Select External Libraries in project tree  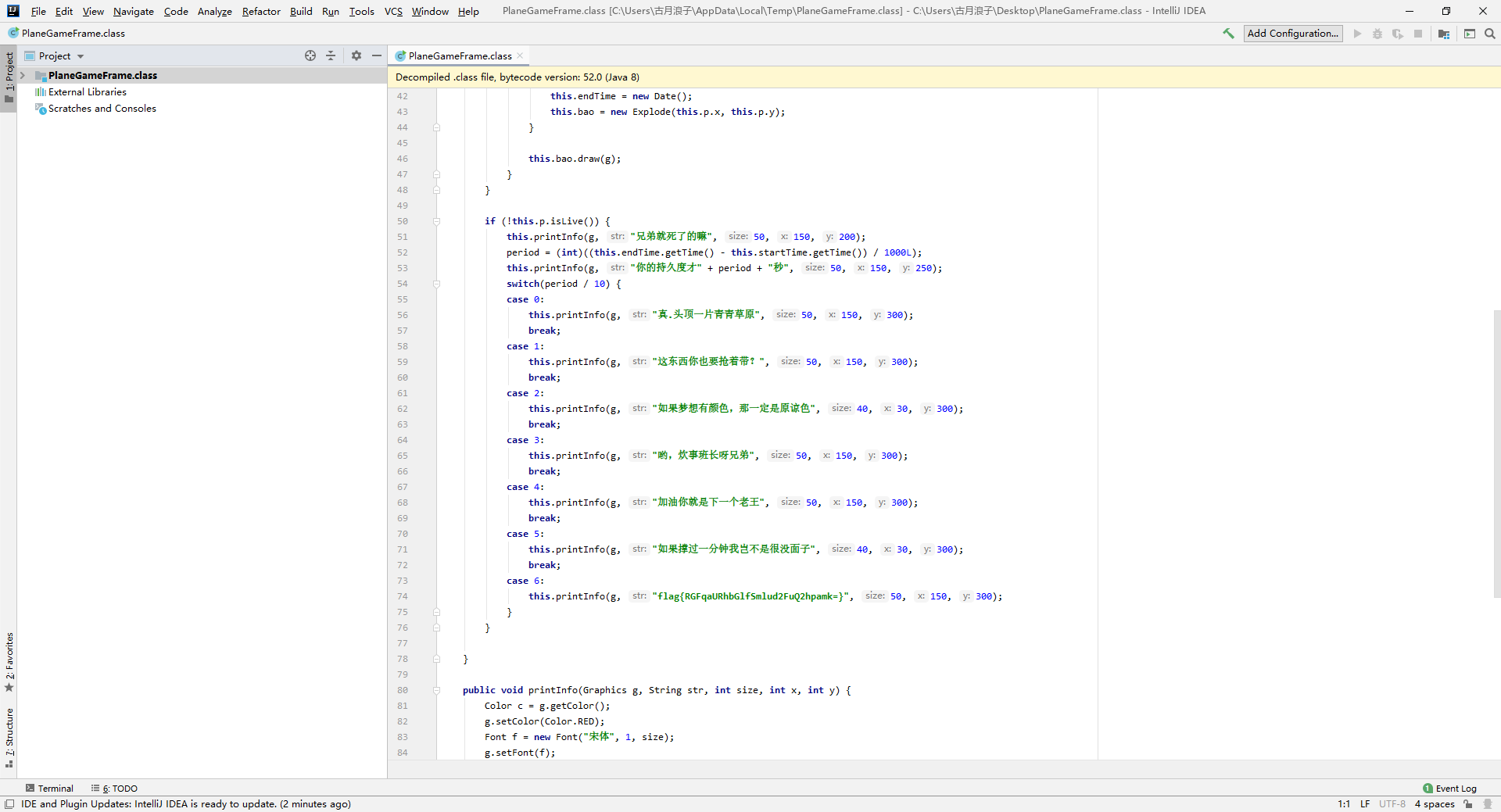coord(87,92)
